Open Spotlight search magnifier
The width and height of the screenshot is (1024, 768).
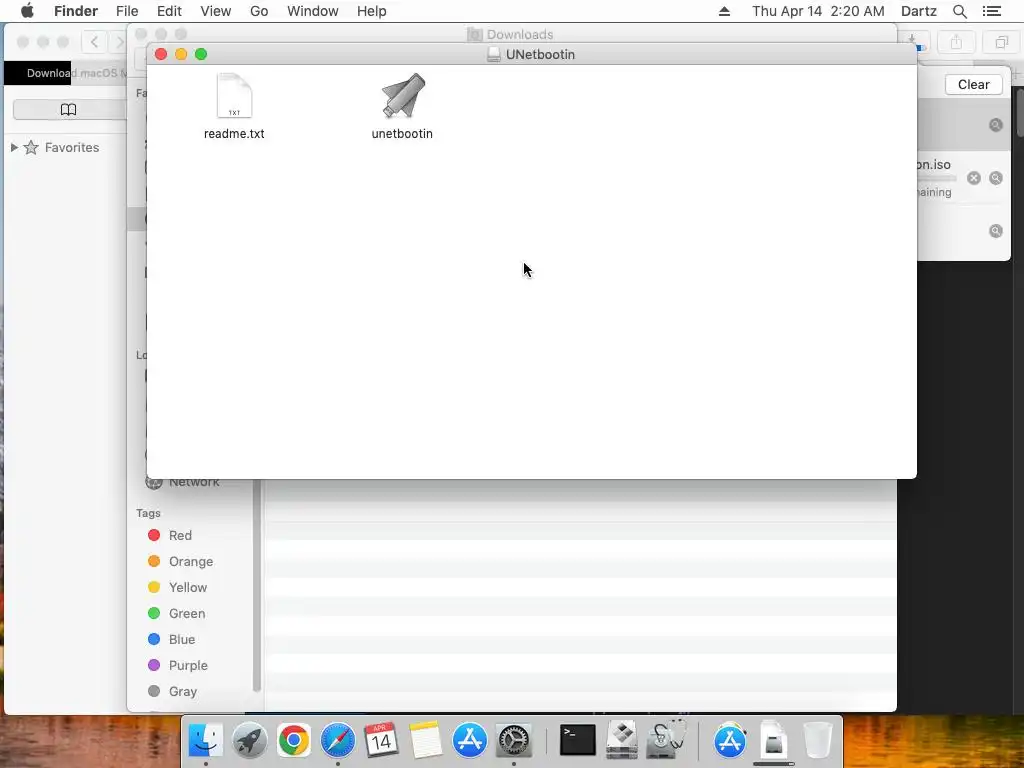click(959, 11)
